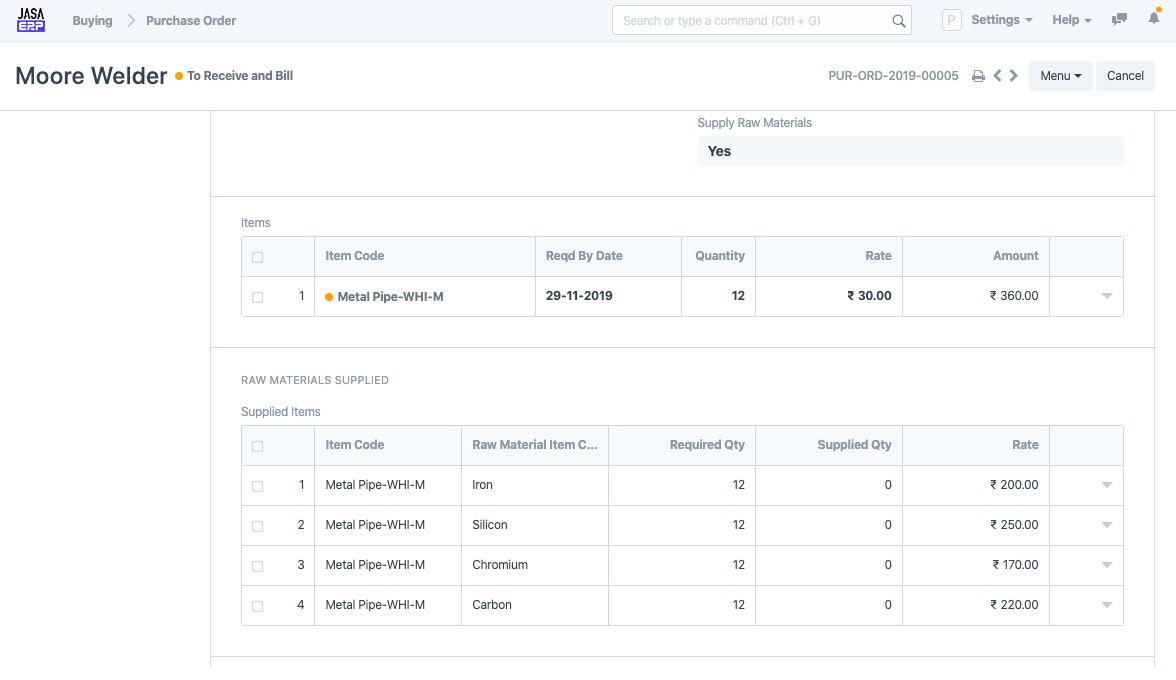This screenshot has height=680, width=1176.
Task: Go to next document with right arrow
Action: [1014, 76]
